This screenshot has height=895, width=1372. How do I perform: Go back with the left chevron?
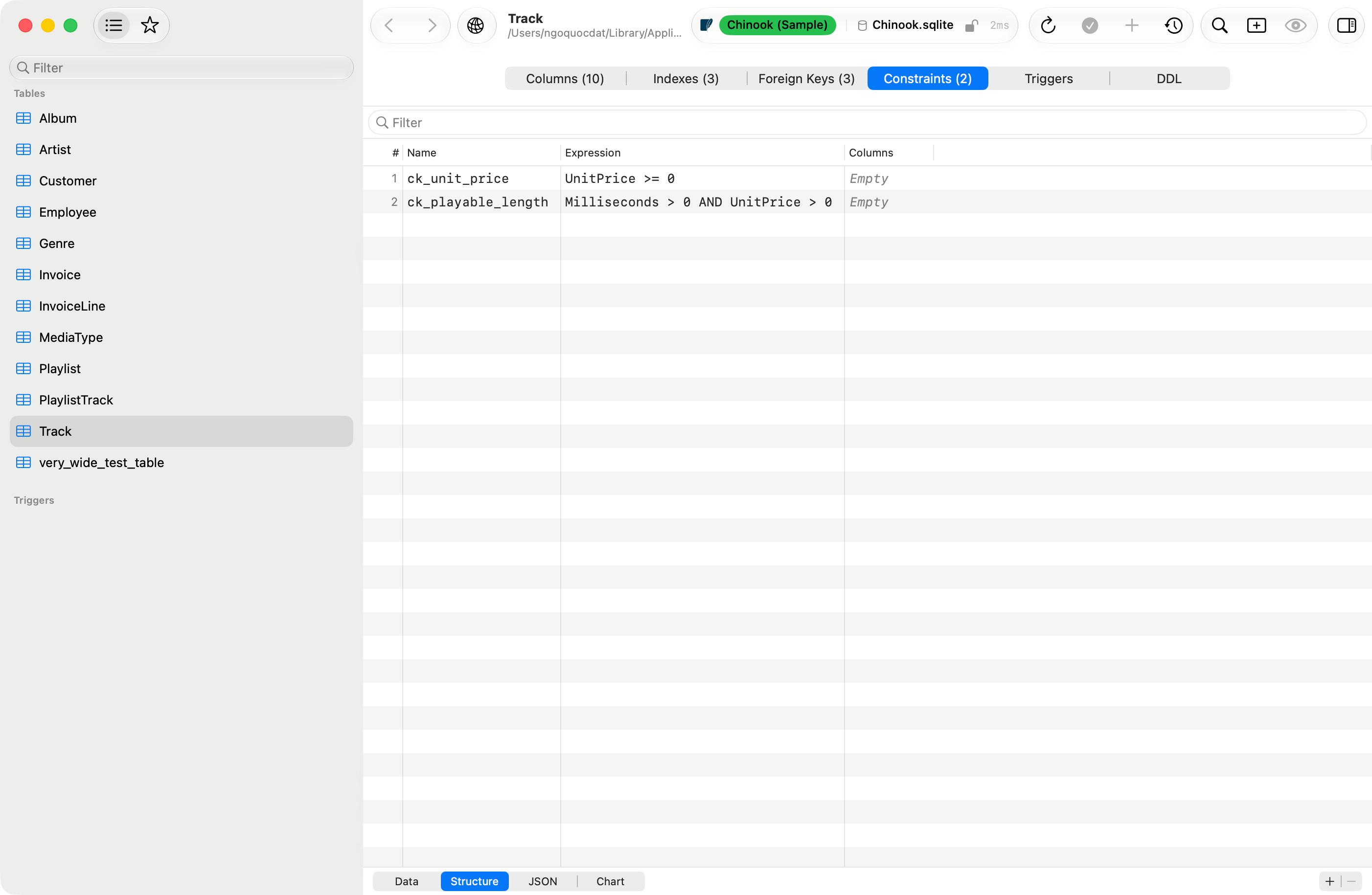(x=389, y=25)
